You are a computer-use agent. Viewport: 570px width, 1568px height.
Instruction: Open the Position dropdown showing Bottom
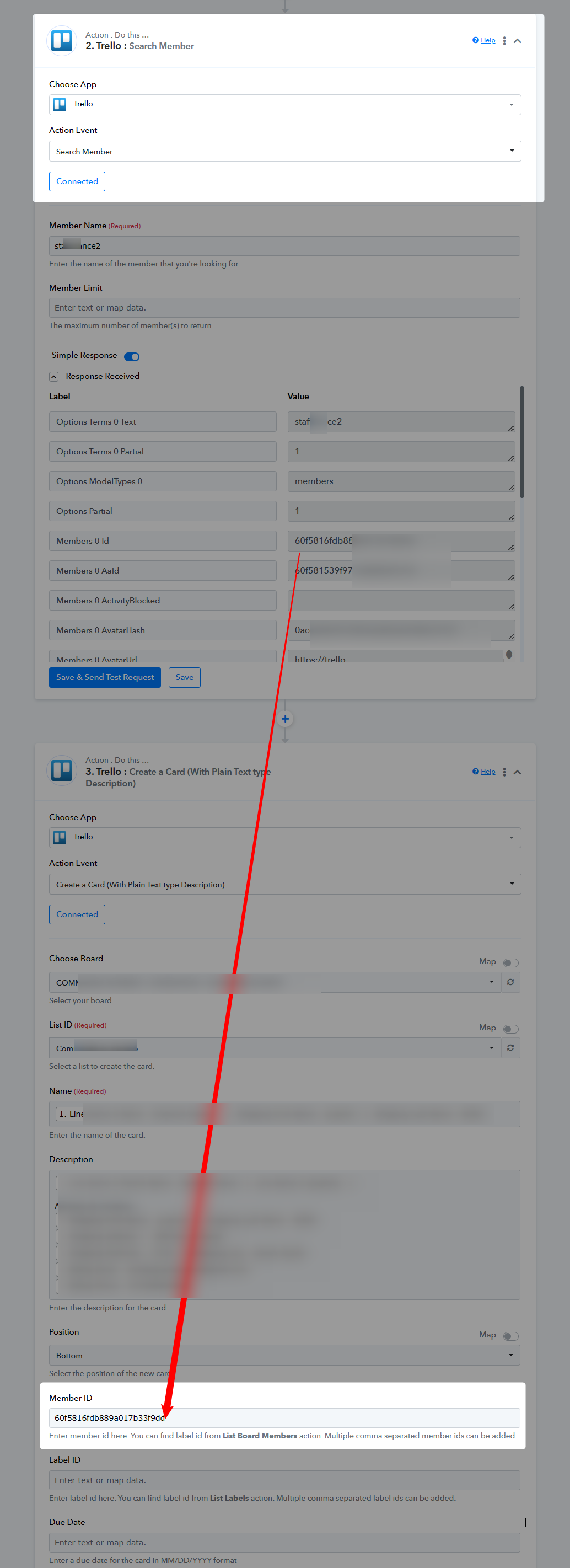coord(284,1355)
